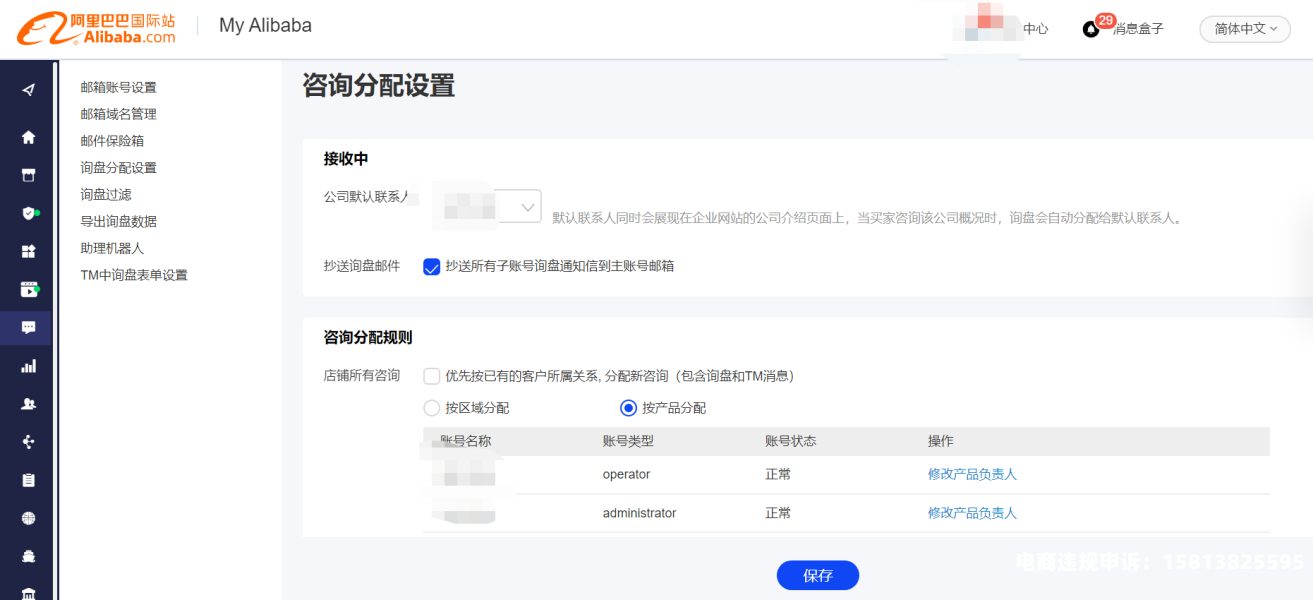Enable 优先按已有的客户所属关系 checkbox
The height and width of the screenshot is (600, 1313).
click(x=432, y=376)
